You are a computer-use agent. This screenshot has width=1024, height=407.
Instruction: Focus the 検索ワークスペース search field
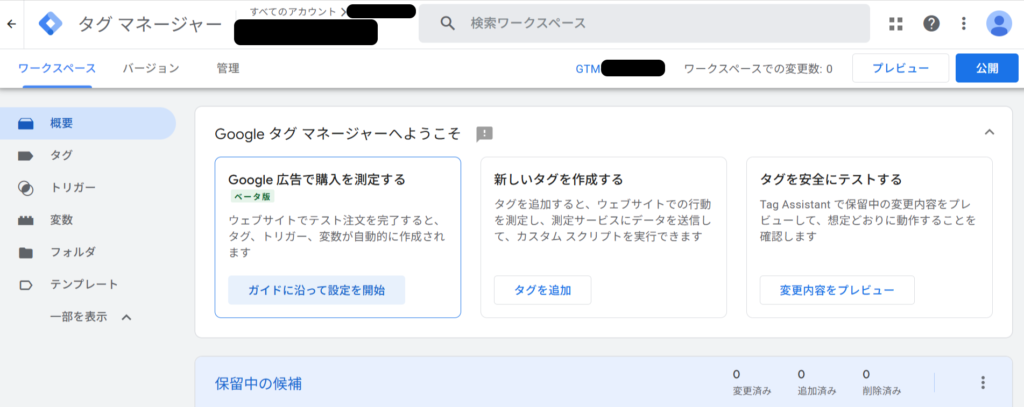pos(644,24)
